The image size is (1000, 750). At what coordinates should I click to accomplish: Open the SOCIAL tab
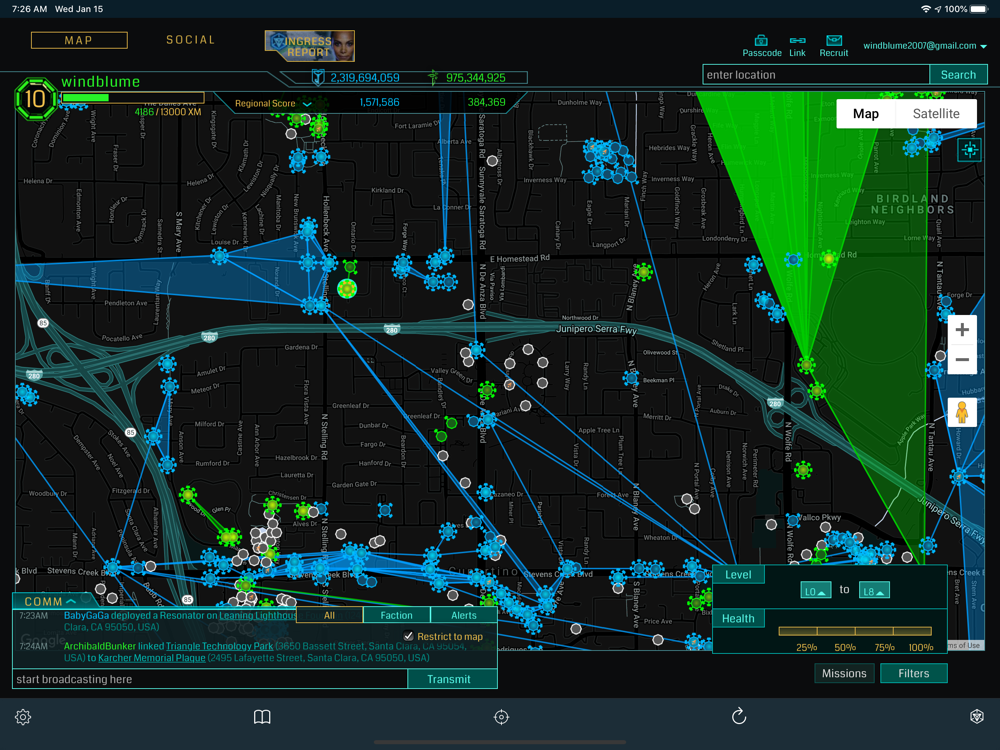point(191,40)
